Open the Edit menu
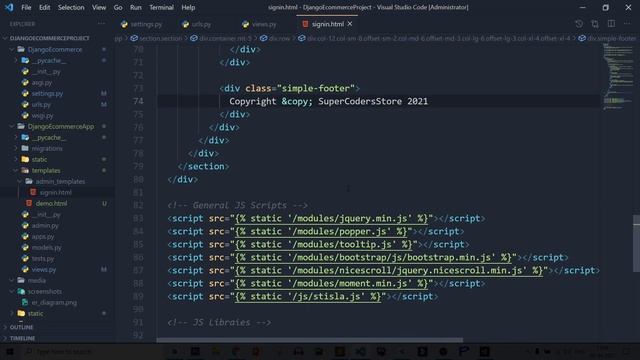 (x=44, y=7)
